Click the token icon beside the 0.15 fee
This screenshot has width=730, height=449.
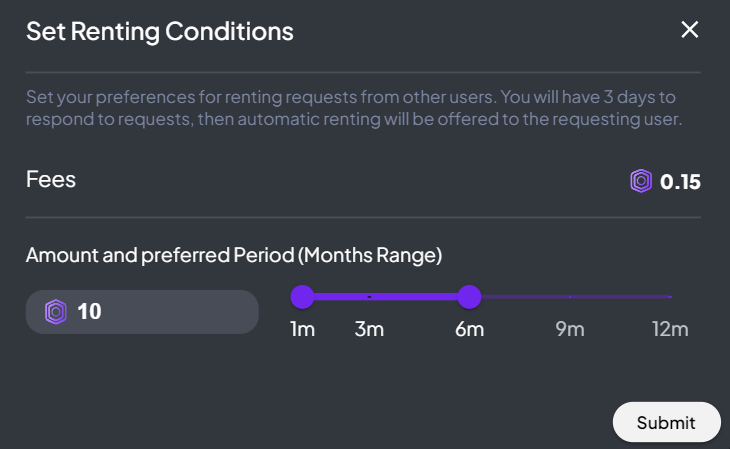click(640, 181)
